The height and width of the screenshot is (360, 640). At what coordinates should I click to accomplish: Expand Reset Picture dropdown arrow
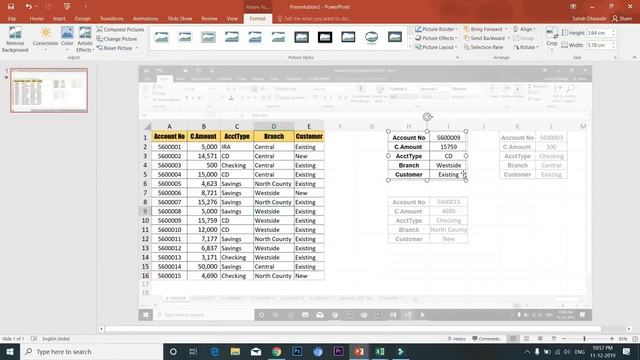pyautogui.click(x=137, y=48)
